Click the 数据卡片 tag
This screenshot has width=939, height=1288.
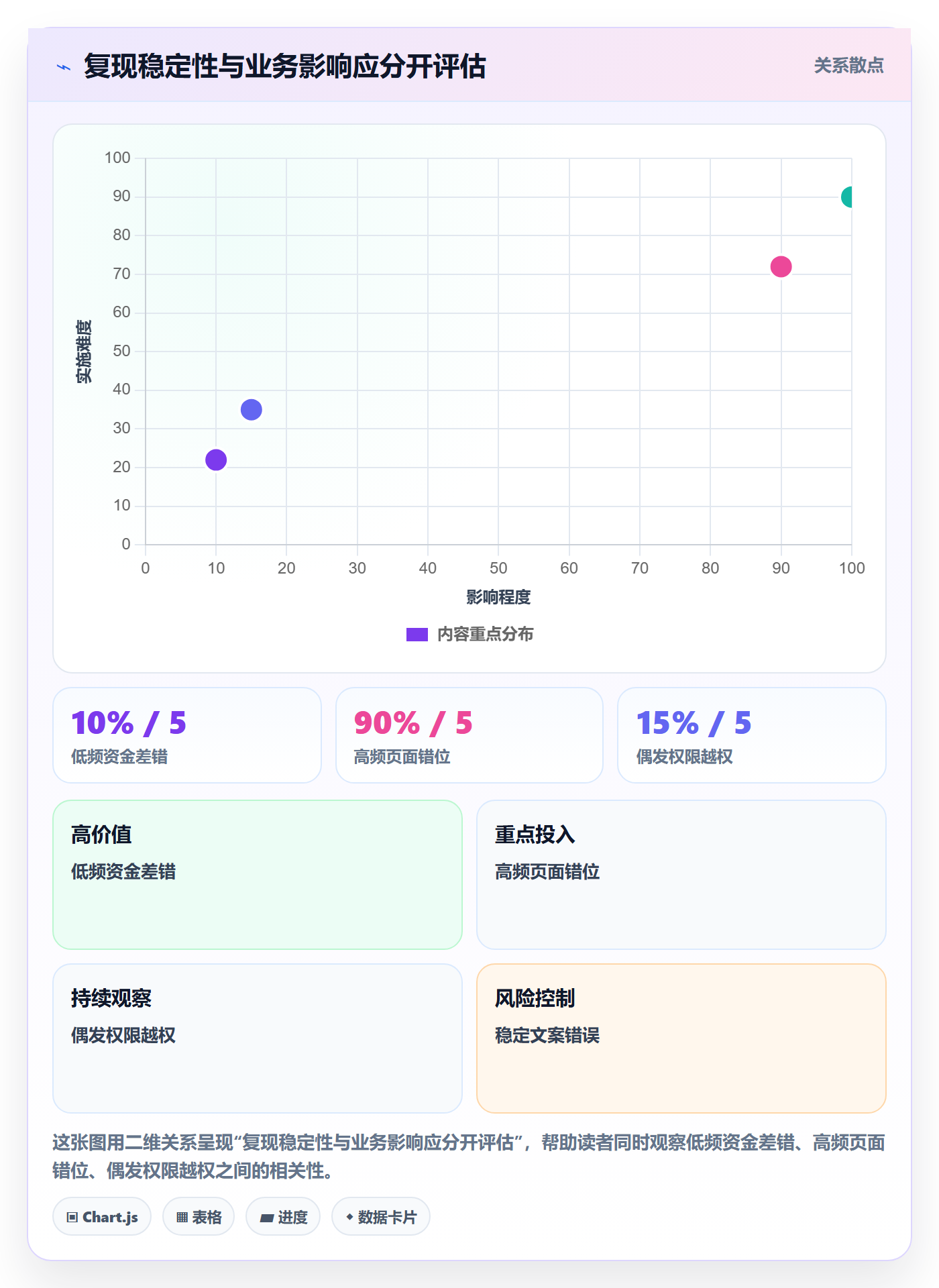pyautogui.click(x=381, y=1217)
